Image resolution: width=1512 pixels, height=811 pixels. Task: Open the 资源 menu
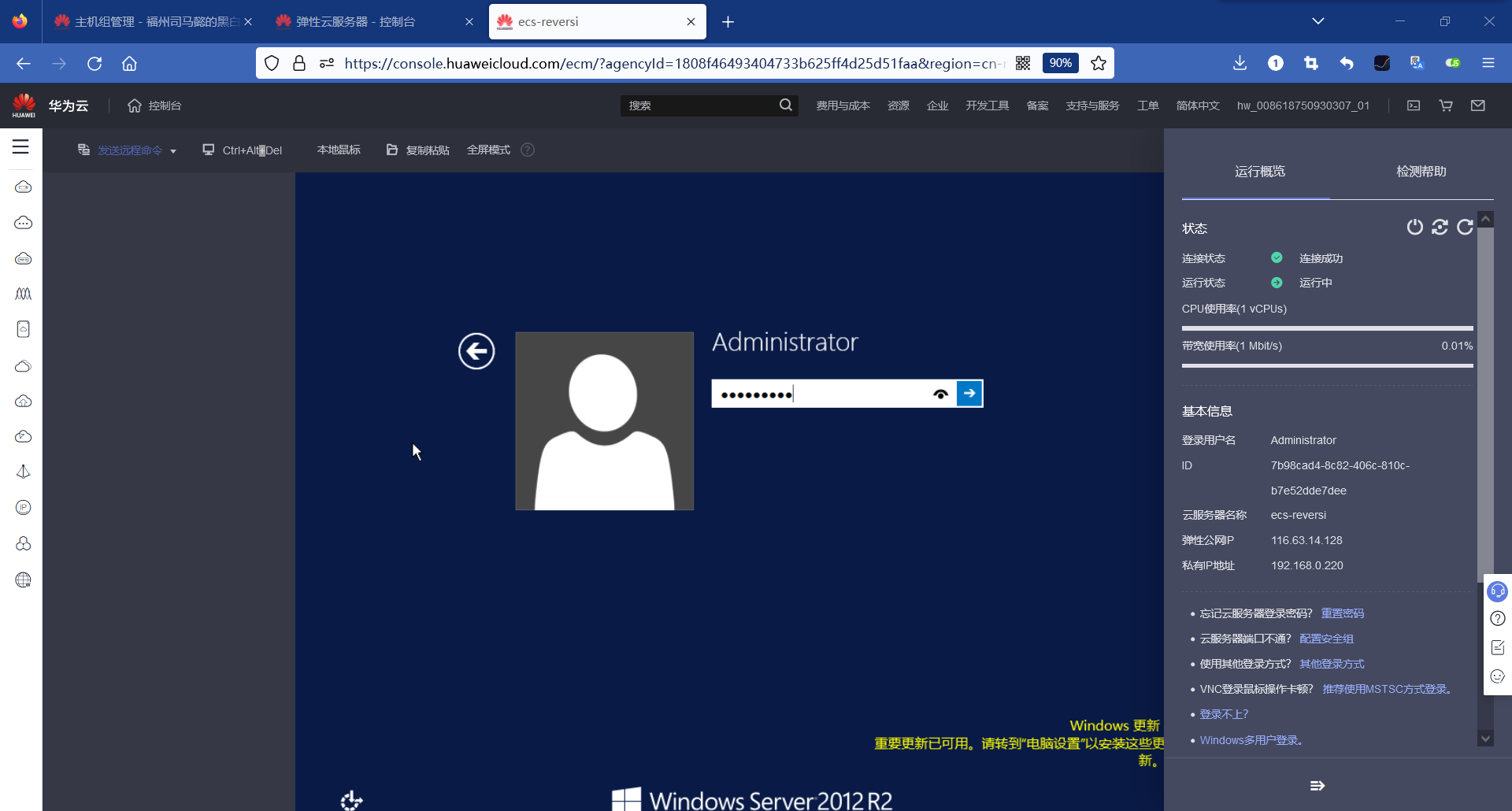899,106
